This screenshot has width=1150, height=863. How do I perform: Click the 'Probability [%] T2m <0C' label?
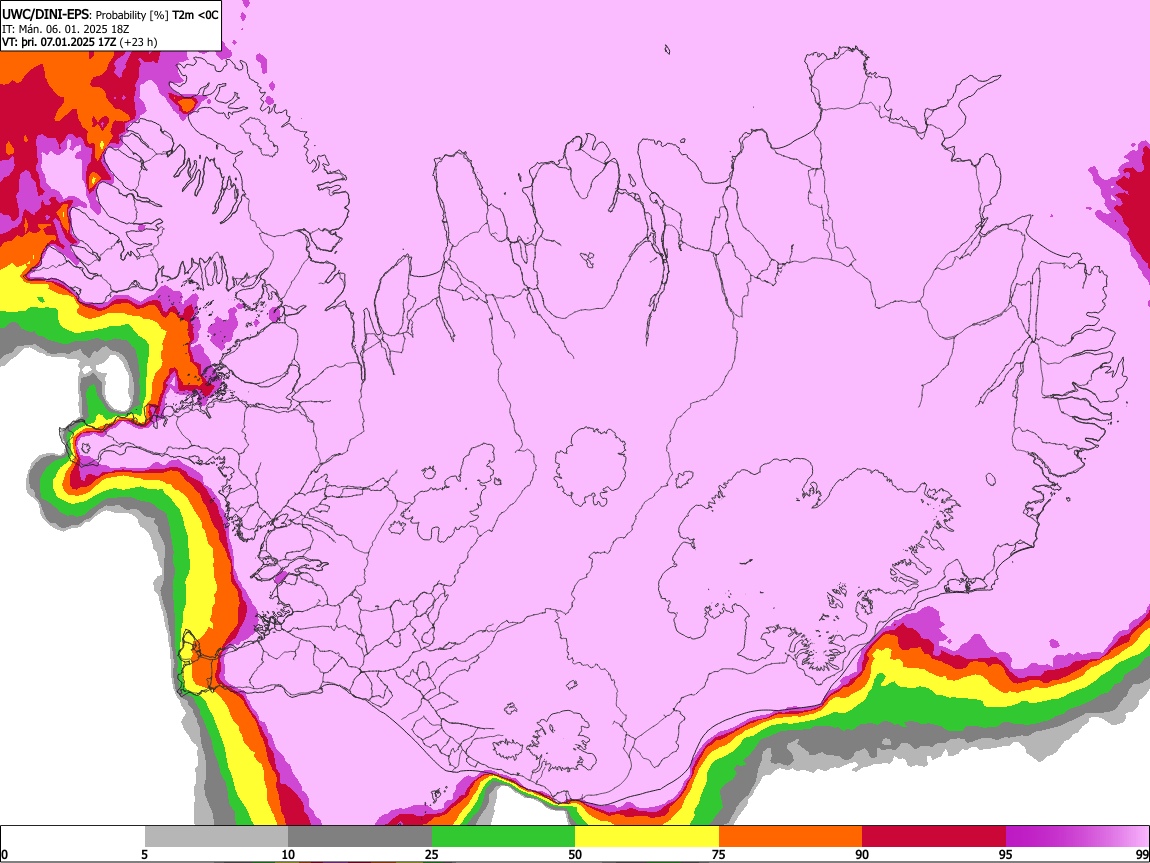[x=157, y=15]
